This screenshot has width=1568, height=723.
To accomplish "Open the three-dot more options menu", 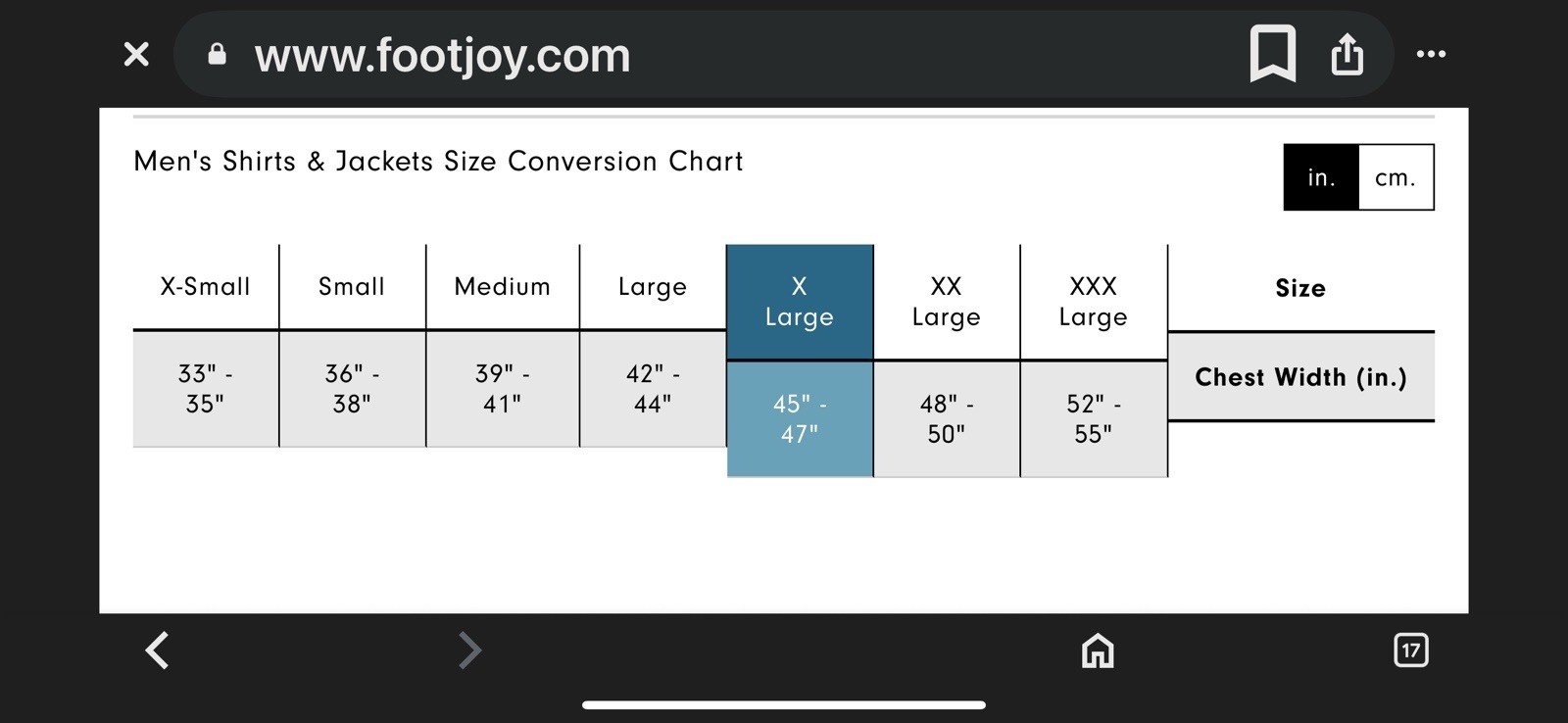I will pyautogui.click(x=1431, y=54).
